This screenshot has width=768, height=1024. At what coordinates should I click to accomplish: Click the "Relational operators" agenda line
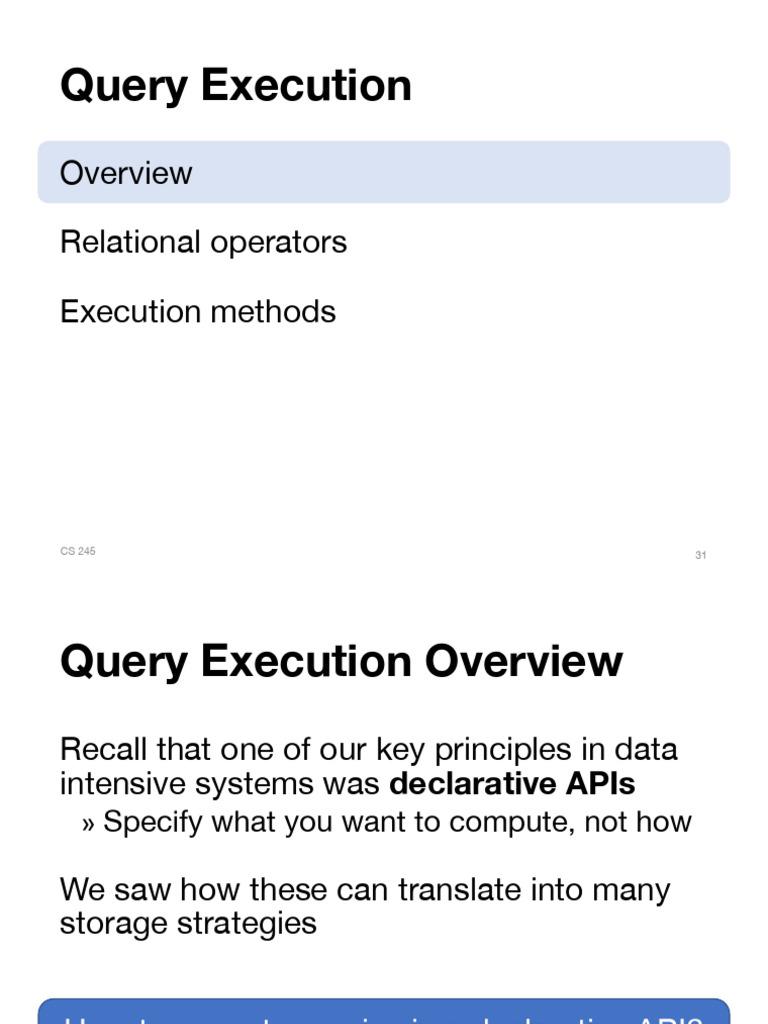coord(203,242)
